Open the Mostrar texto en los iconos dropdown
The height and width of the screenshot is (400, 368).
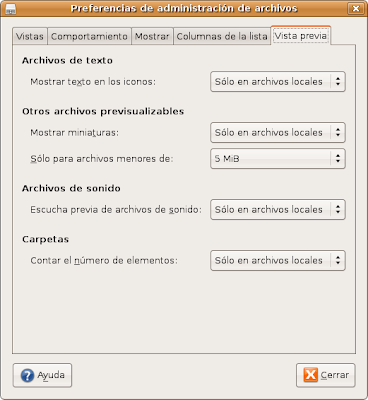(278, 82)
